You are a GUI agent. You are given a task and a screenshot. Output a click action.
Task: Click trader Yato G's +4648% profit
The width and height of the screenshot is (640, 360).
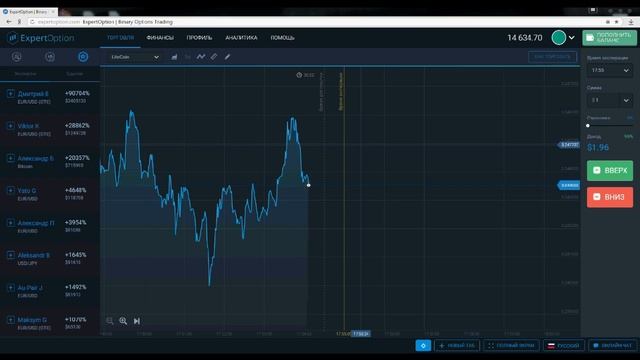pos(76,190)
